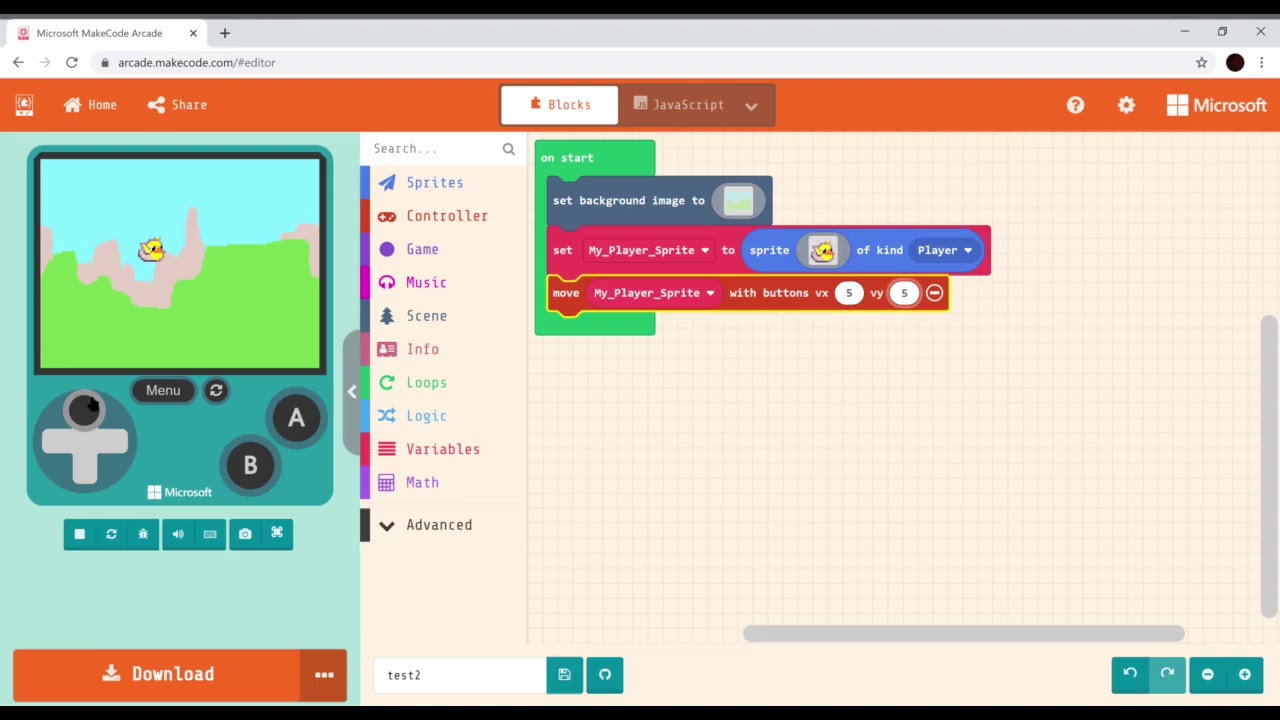Go back in the browser
The image size is (1280, 720).
(x=18, y=62)
